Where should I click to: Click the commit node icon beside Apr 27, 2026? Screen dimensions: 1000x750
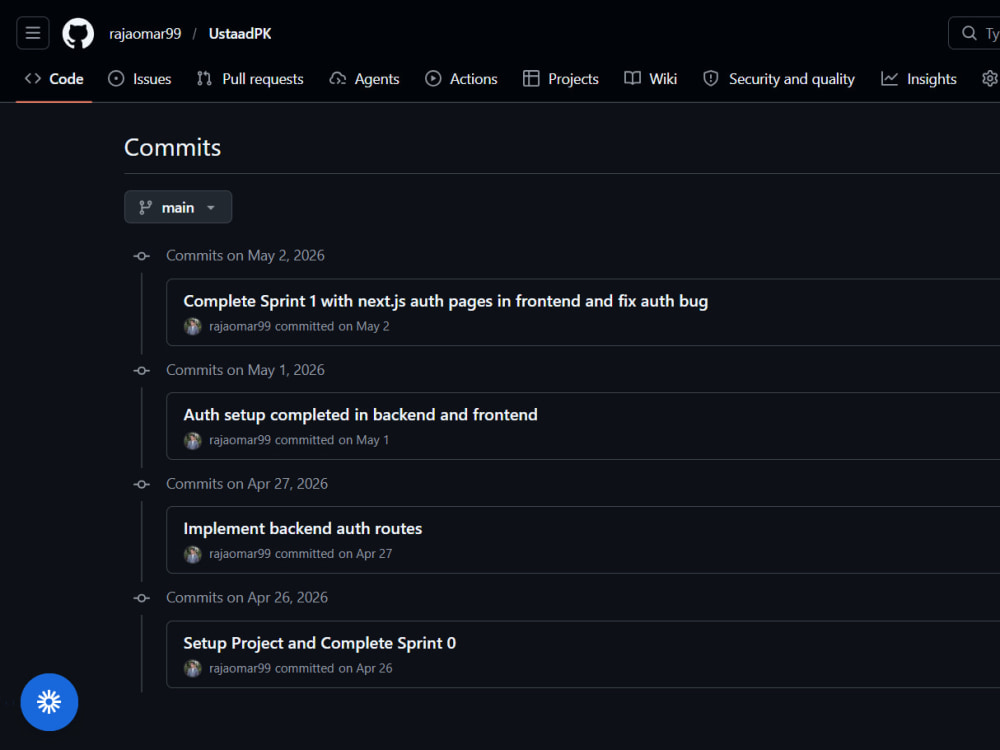tap(142, 485)
